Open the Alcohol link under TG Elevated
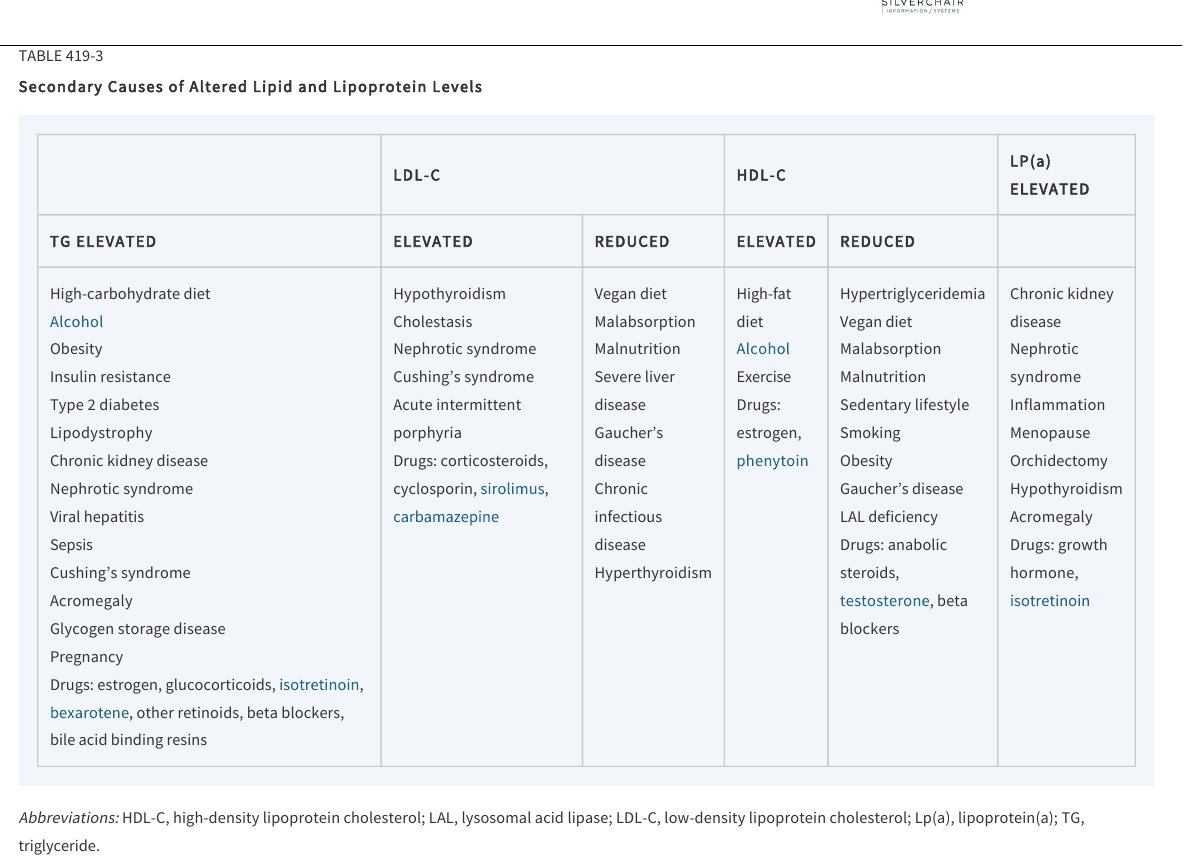Screen dimensions: 1194x866 pyautogui.click(x=76, y=321)
